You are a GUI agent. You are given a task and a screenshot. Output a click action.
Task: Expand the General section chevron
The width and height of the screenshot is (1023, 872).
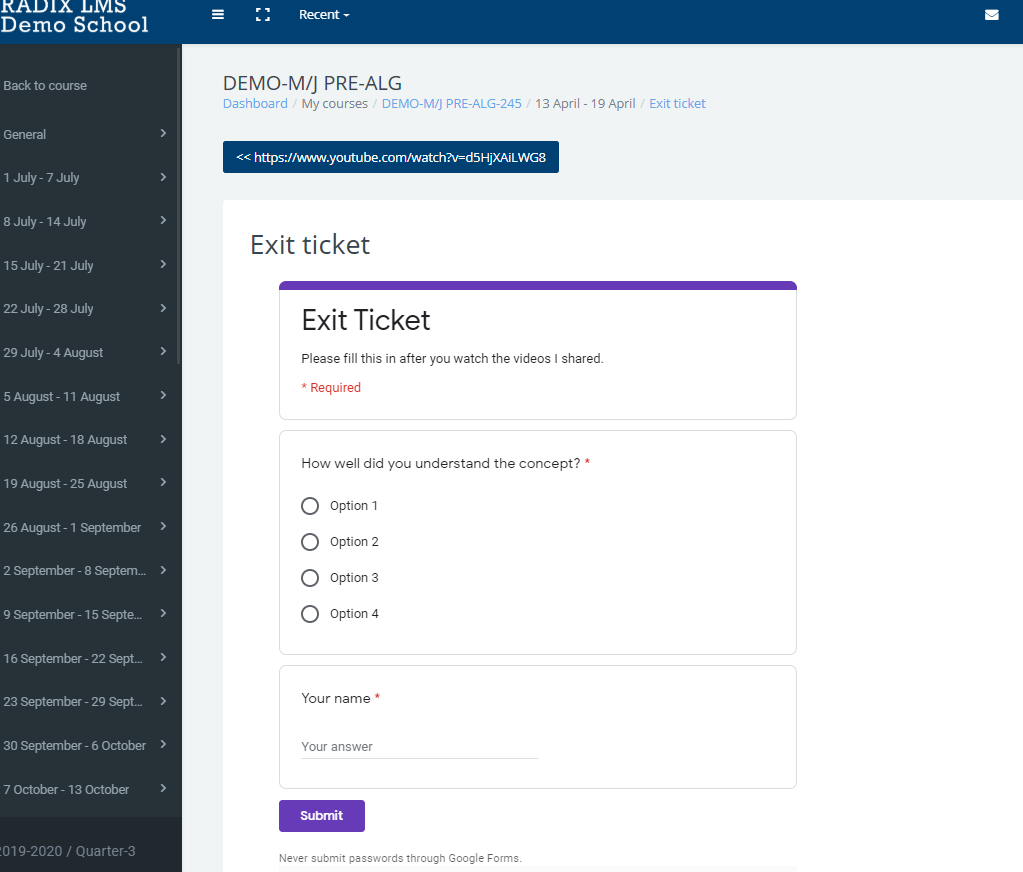click(x=163, y=133)
